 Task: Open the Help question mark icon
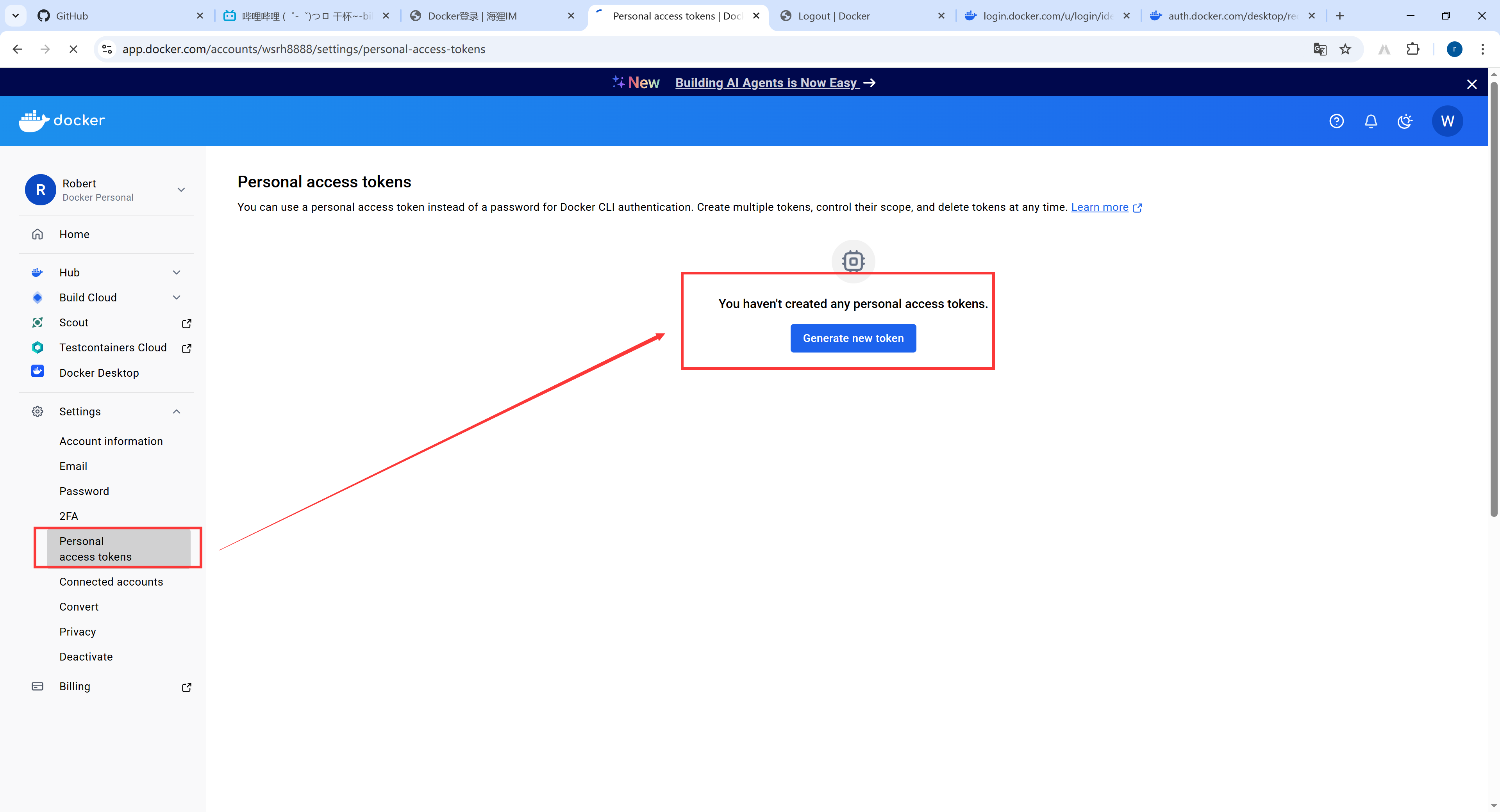(1336, 121)
